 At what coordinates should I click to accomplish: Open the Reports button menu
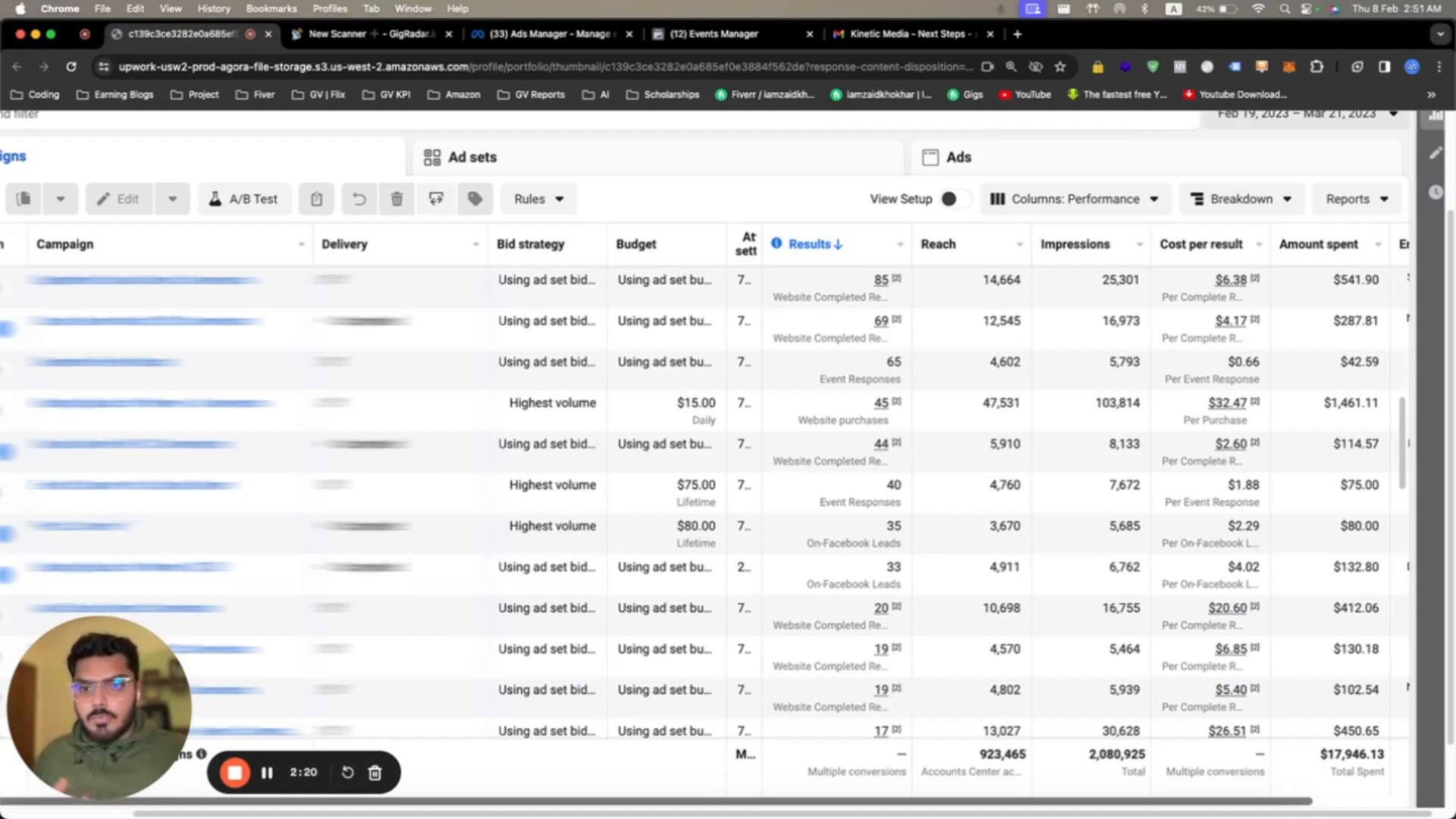click(x=1356, y=199)
